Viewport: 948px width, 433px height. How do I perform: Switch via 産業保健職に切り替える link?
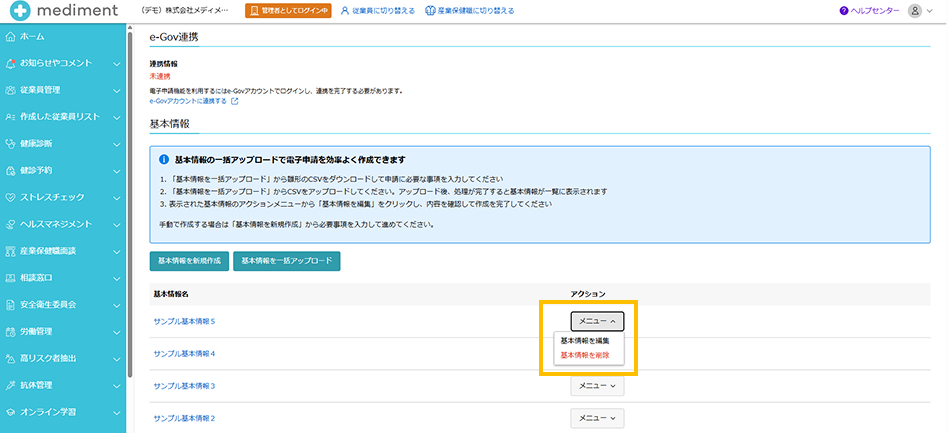click(476, 11)
